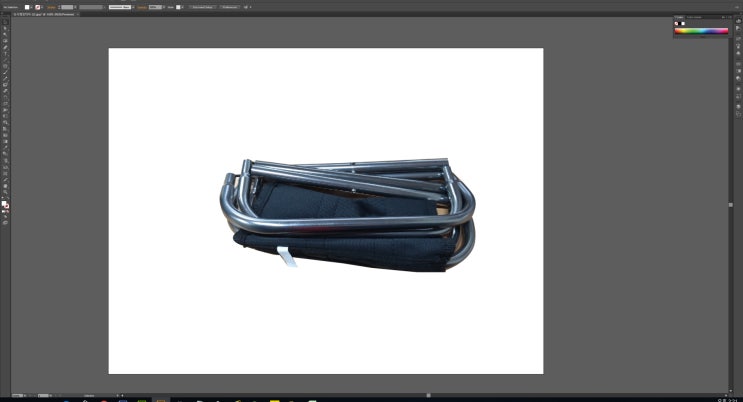Select the Gradient tool

5,141
